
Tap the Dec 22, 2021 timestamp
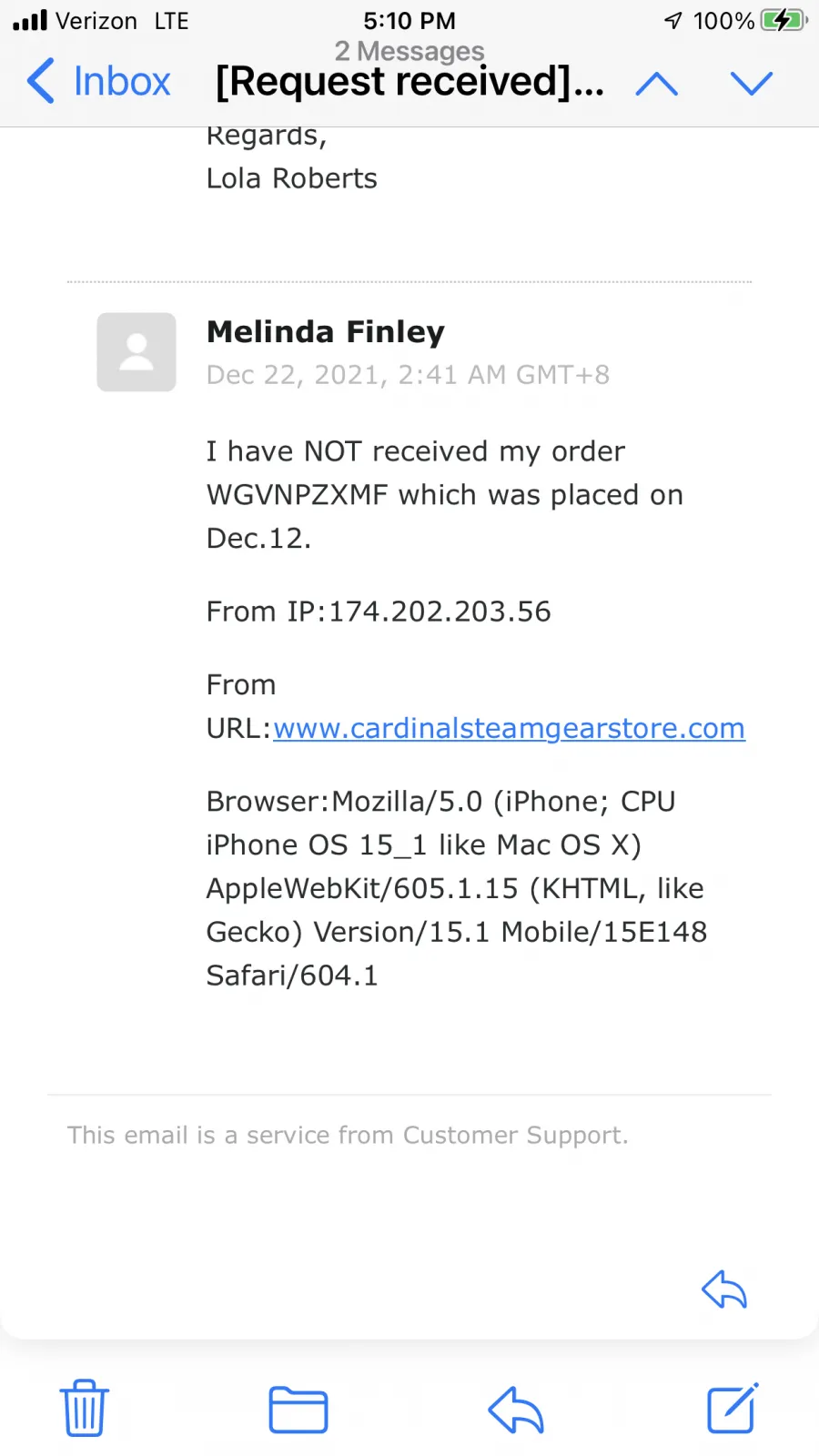tap(409, 375)
